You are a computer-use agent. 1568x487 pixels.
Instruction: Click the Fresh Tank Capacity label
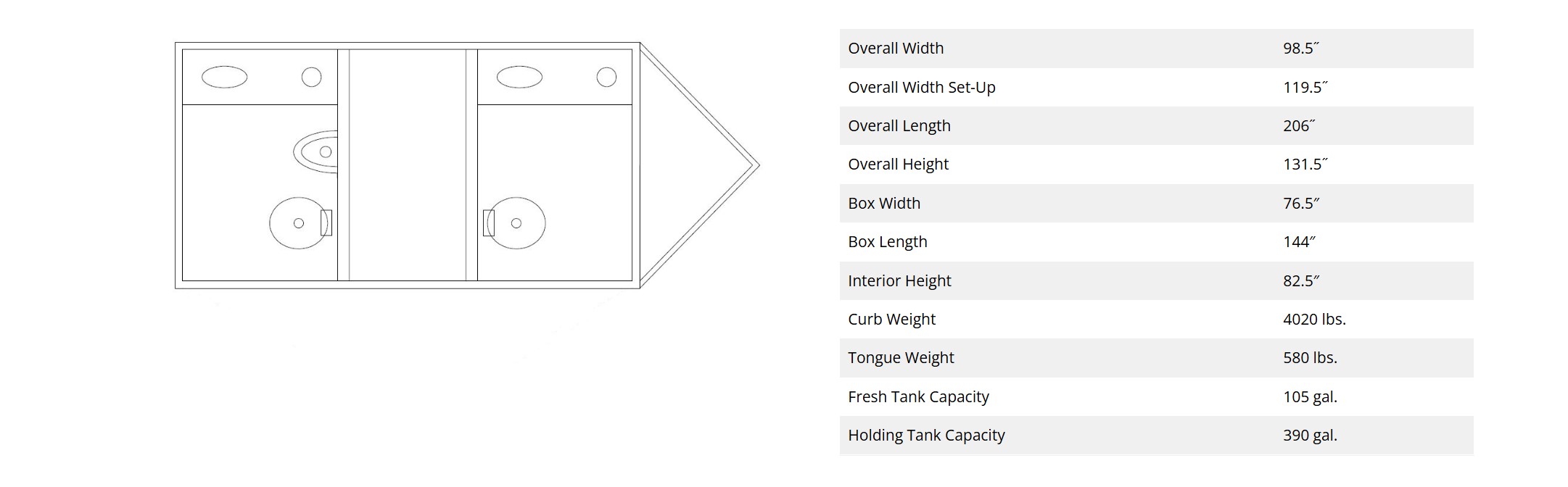917,396
